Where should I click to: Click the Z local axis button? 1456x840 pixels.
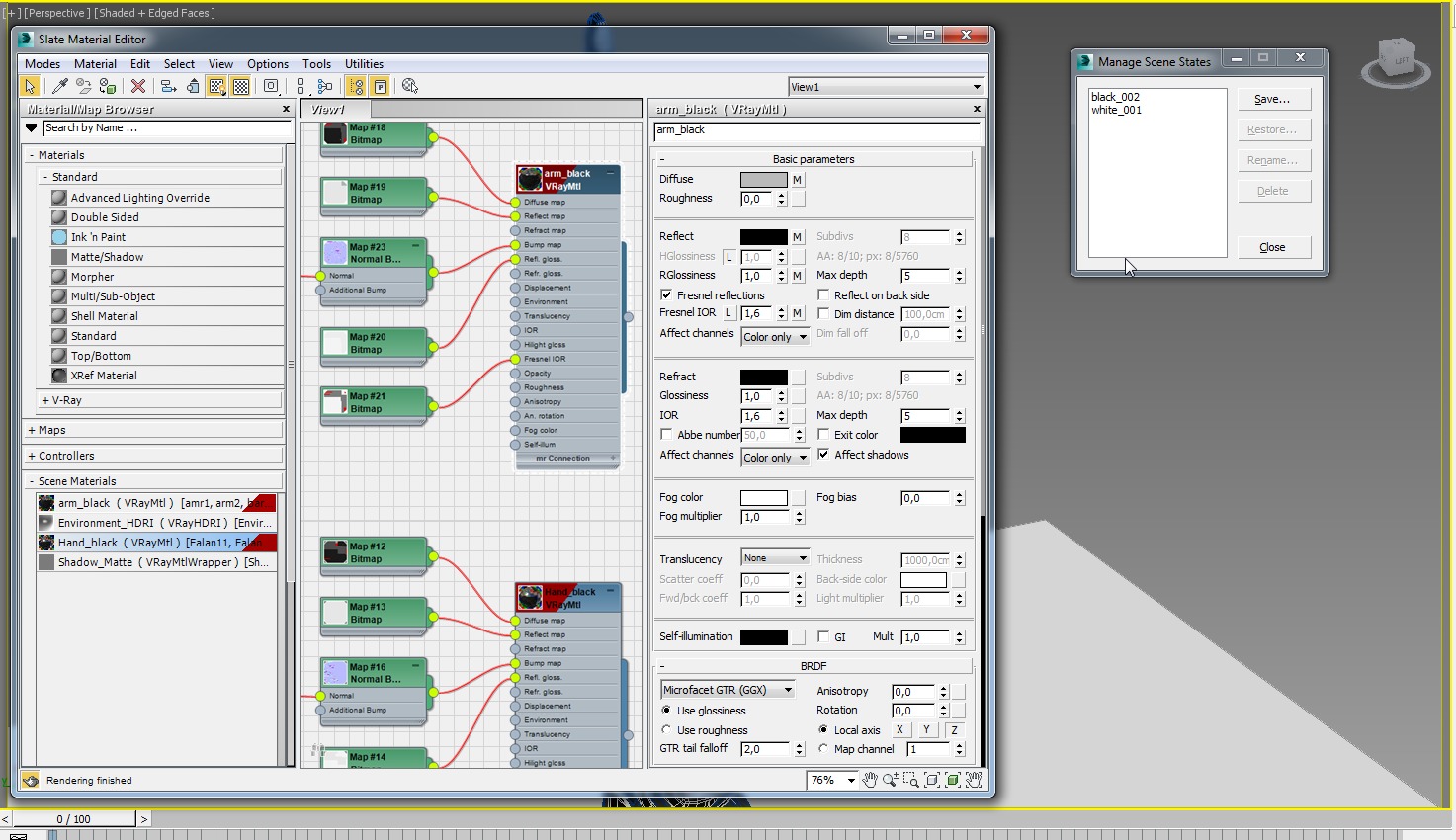(954, 730)
